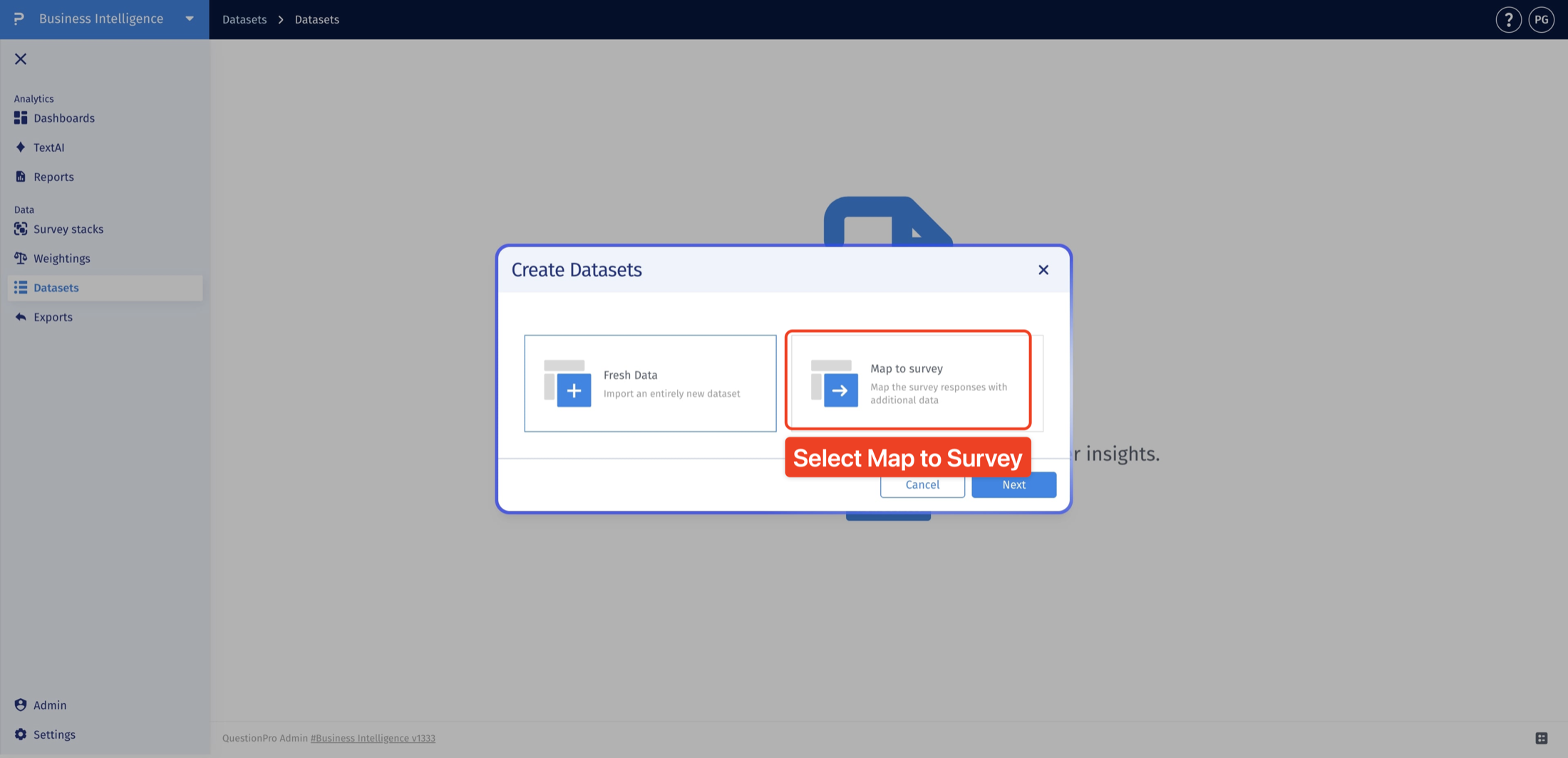The width and height of the screenshot is (1568, 758).
Task: Select Datasets in the sidebar
Action: (105, 288)
